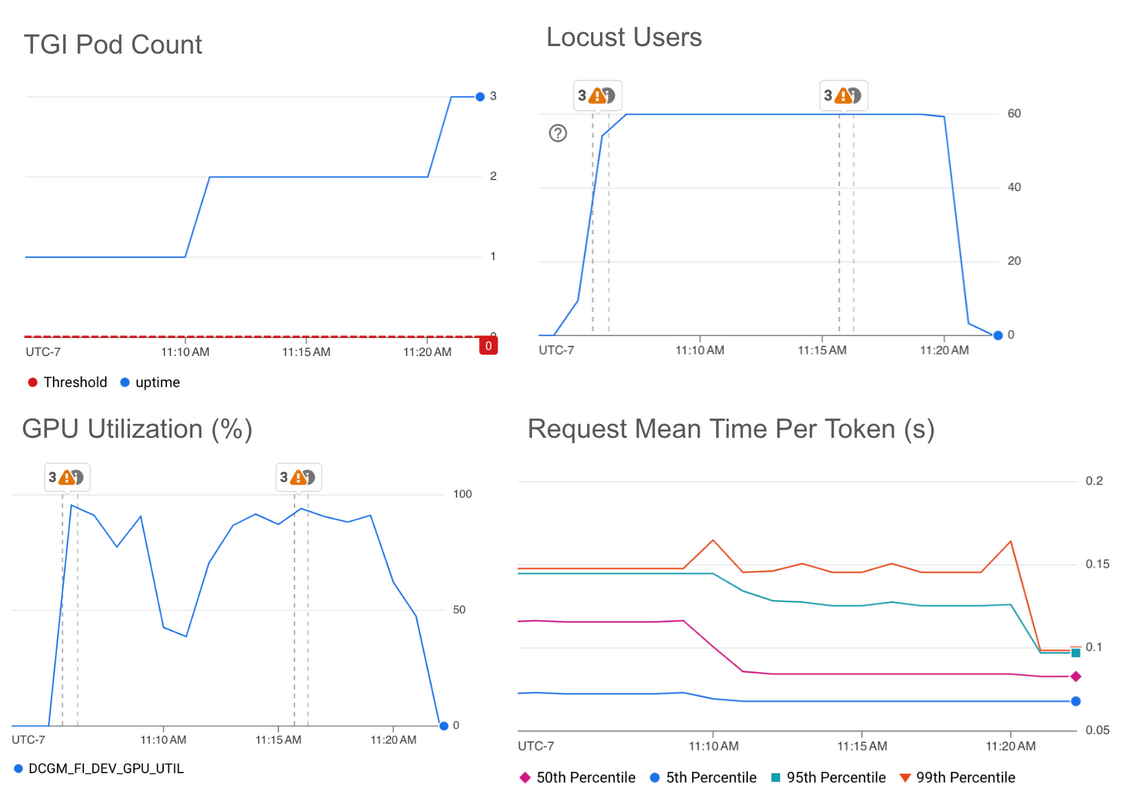Click the comment bubble icon in the Locust Users badge

coord(610,95)
